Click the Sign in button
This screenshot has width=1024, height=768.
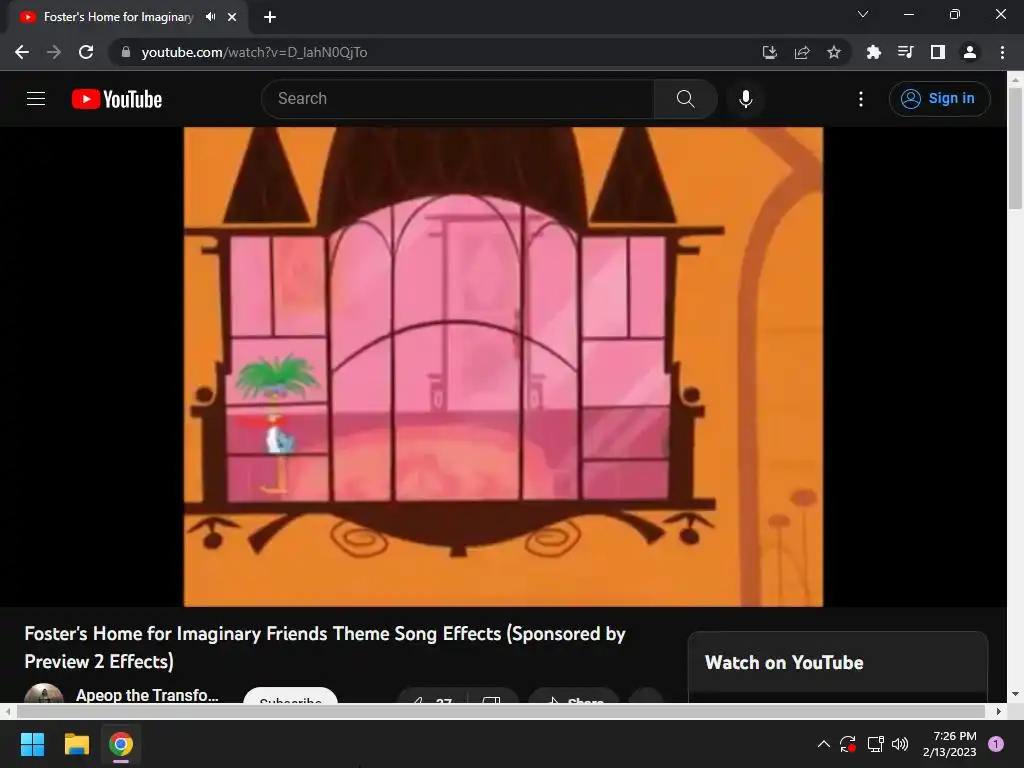point(939,99)
